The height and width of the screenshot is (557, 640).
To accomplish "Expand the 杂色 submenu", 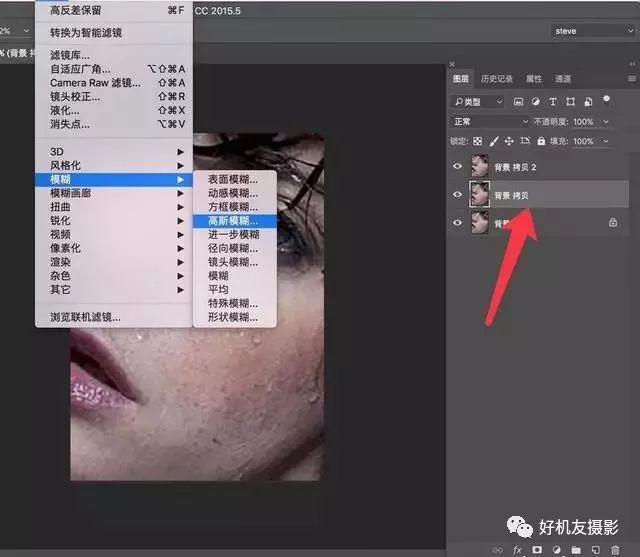I will coord(114,276).
